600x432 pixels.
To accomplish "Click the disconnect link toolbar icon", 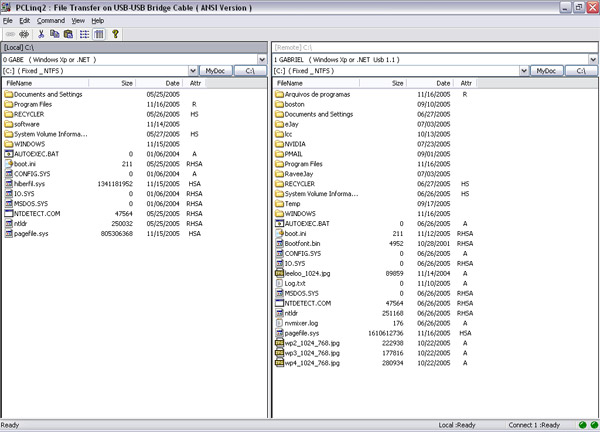I will [x=24, y=33].
